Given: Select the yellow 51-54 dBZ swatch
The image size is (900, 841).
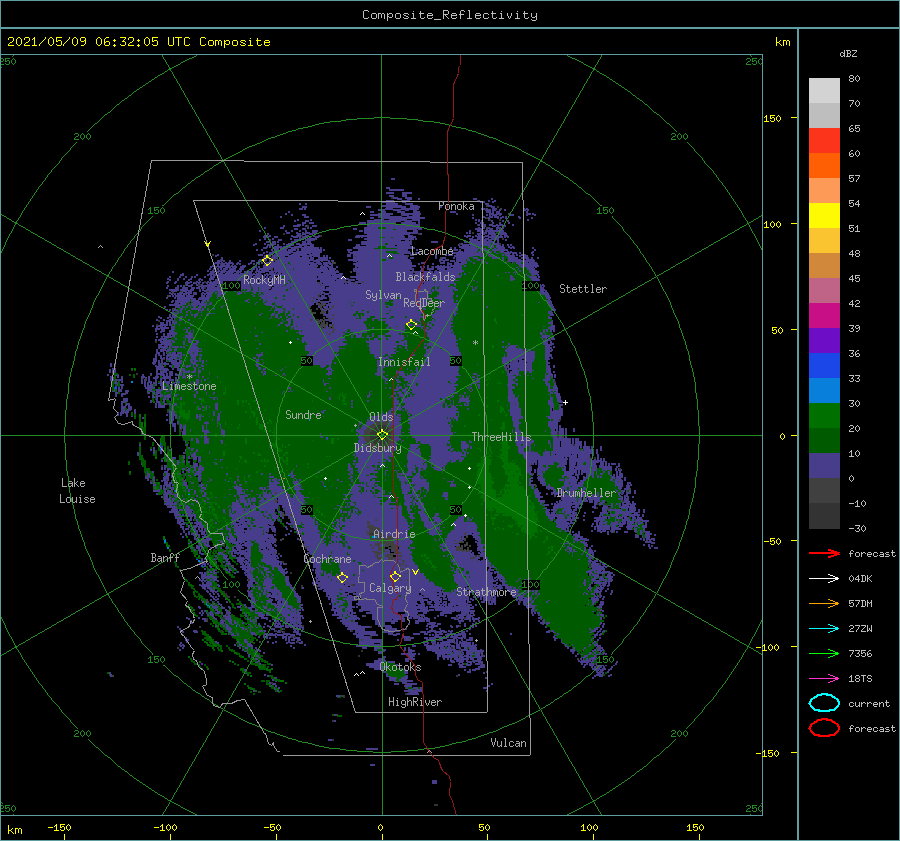Looking at the screenshot, I should click(x=824, y=215).
